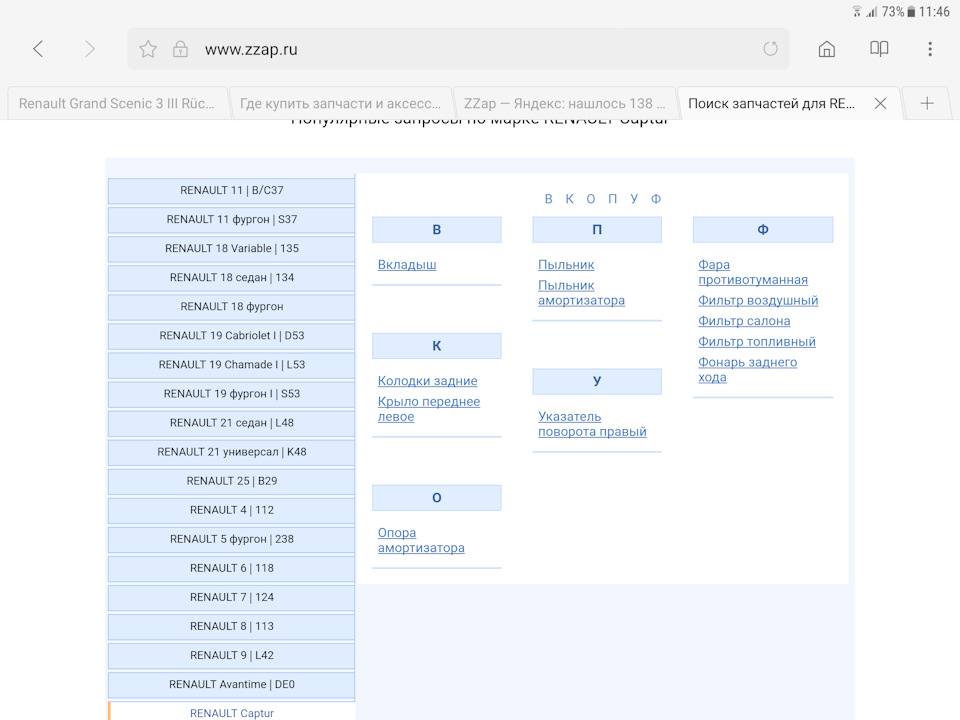Jump to letter О in alphabet index

click(591, 199)
